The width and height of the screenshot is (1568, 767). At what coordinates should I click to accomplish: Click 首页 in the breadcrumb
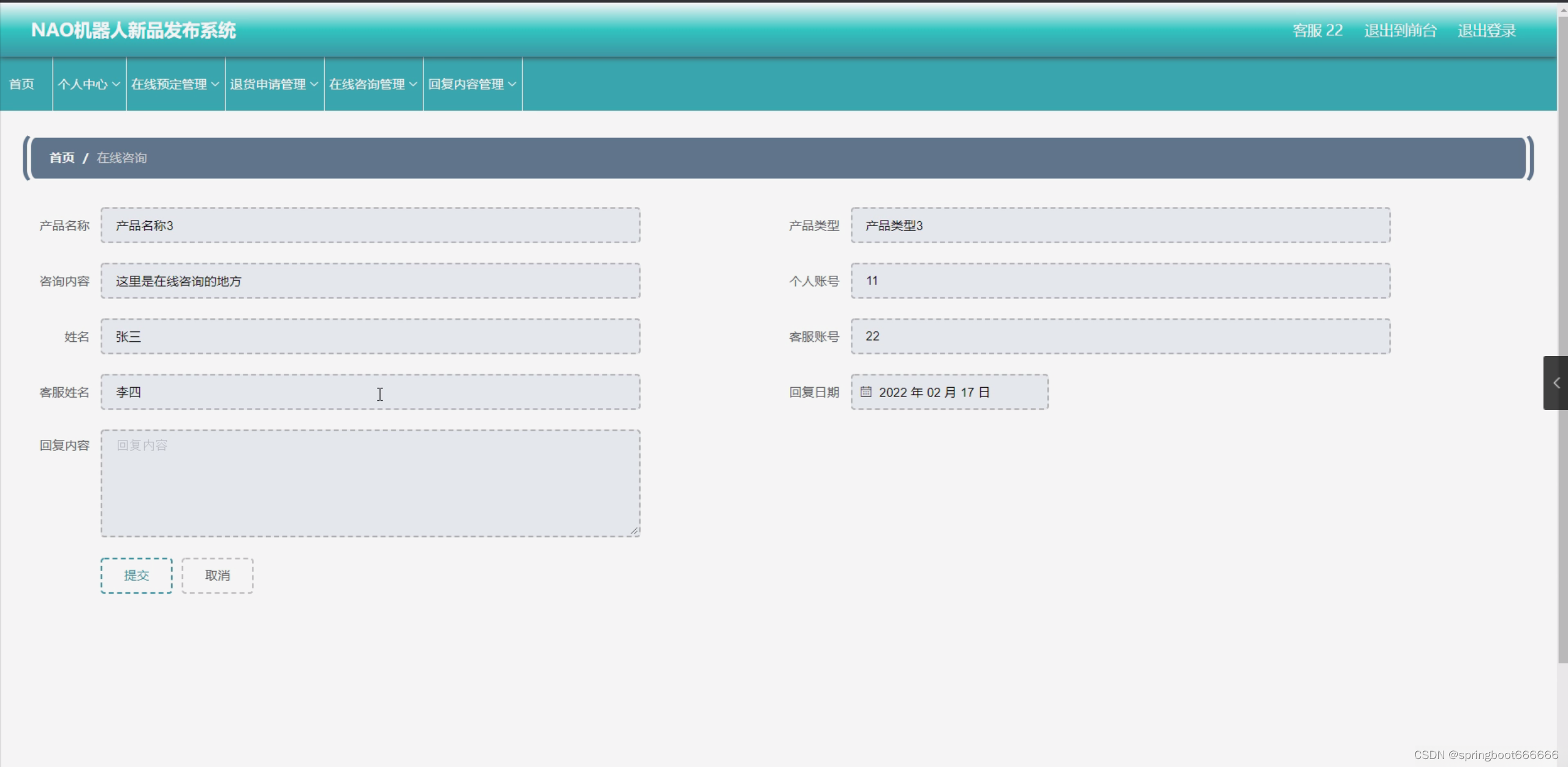point(61,158)
